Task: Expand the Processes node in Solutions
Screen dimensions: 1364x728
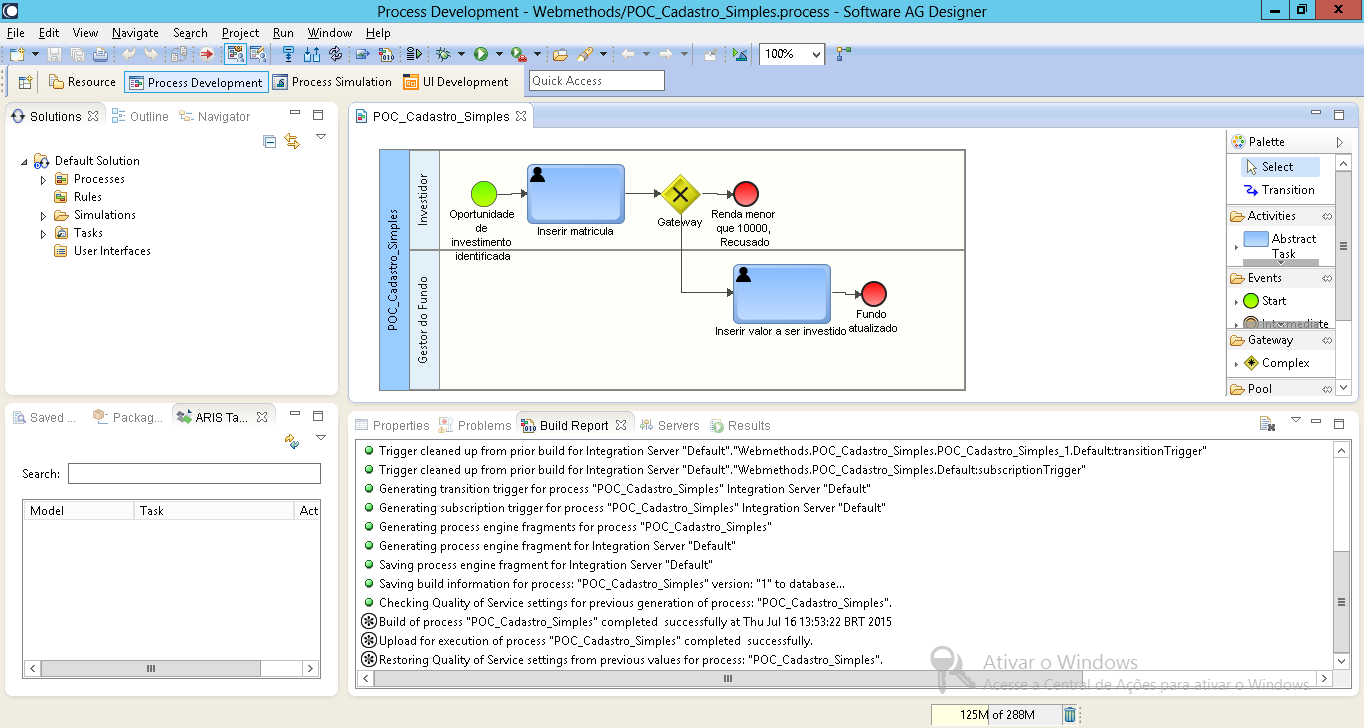Action: click(42, 178)
